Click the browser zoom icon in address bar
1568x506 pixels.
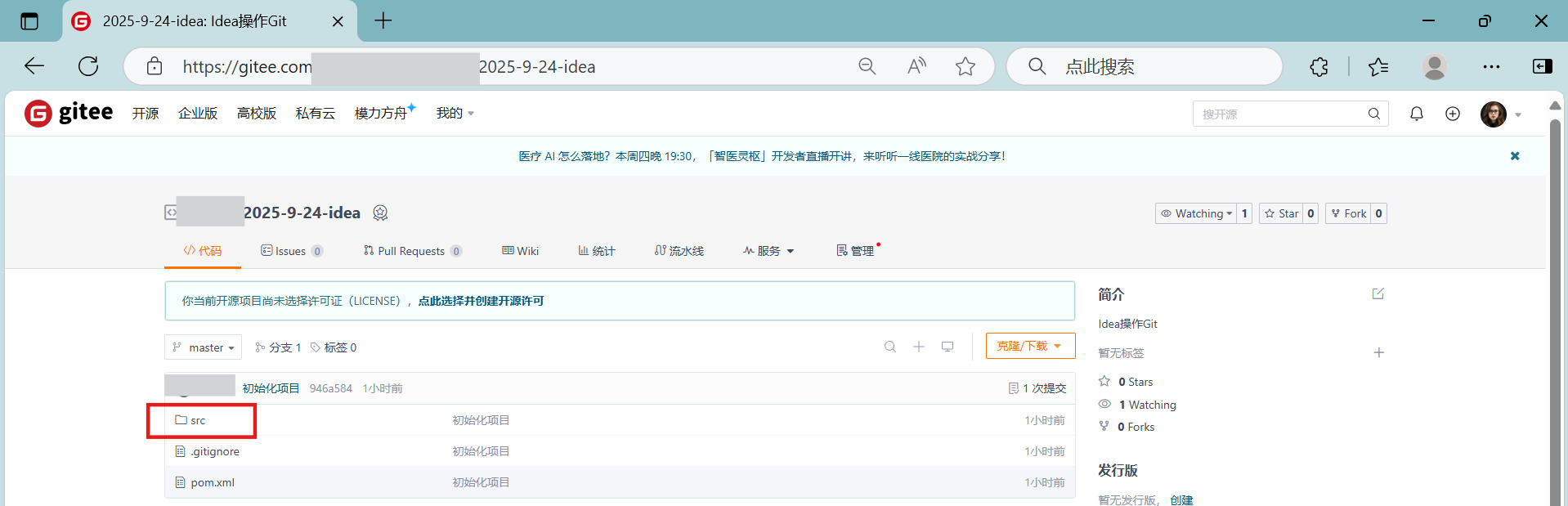coord(867,66)
